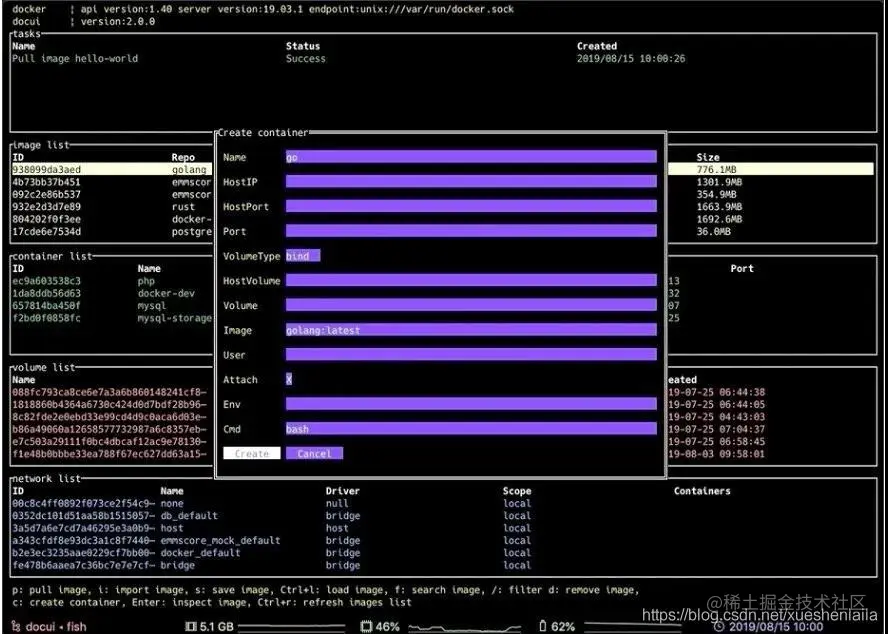The image size is (888, 634).
Task: Select the User input field
Action: click(x=471, y=355)
